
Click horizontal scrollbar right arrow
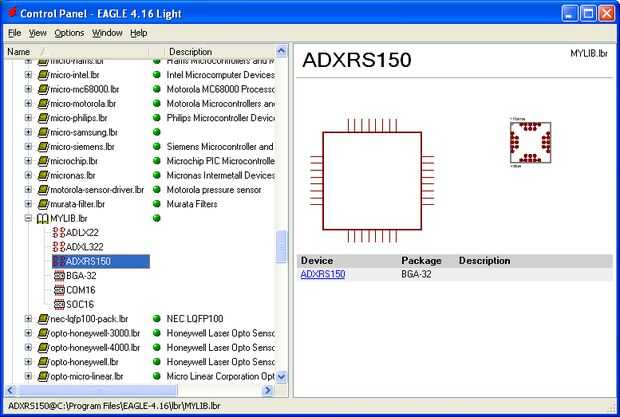268,391
